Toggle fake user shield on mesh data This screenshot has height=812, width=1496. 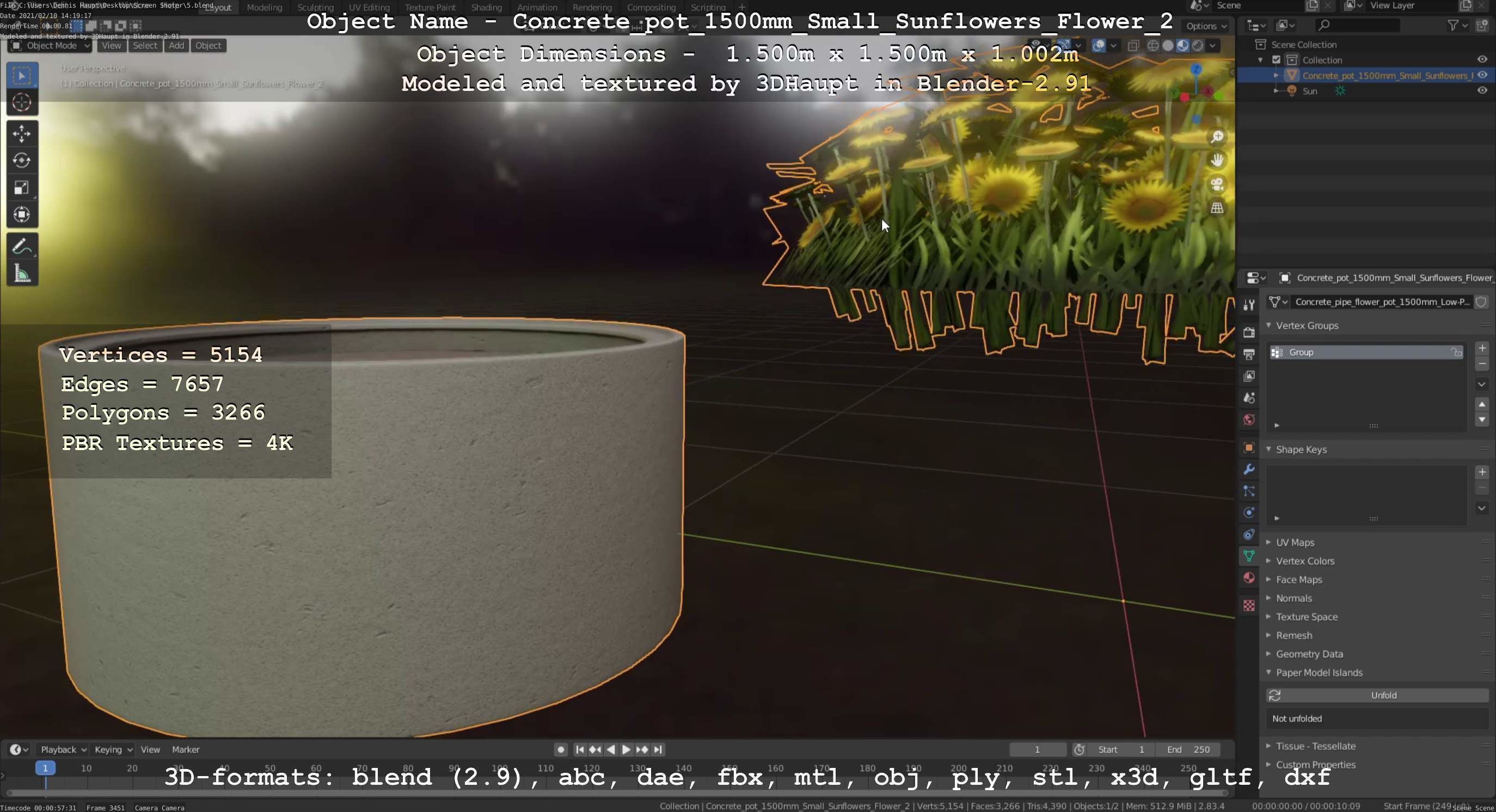[x=1481, y=302]
